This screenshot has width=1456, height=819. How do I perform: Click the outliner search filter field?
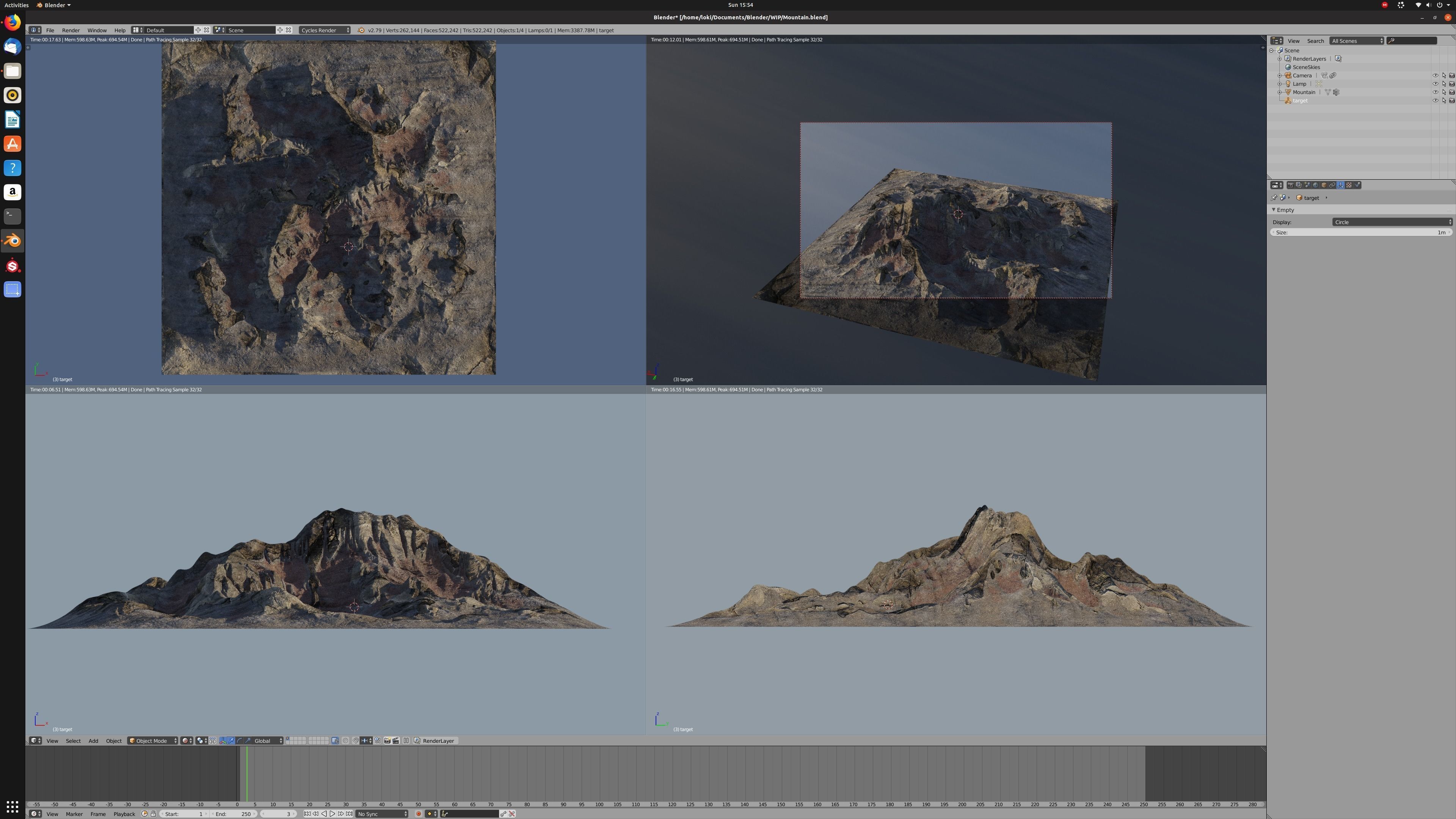[1412, 41]
